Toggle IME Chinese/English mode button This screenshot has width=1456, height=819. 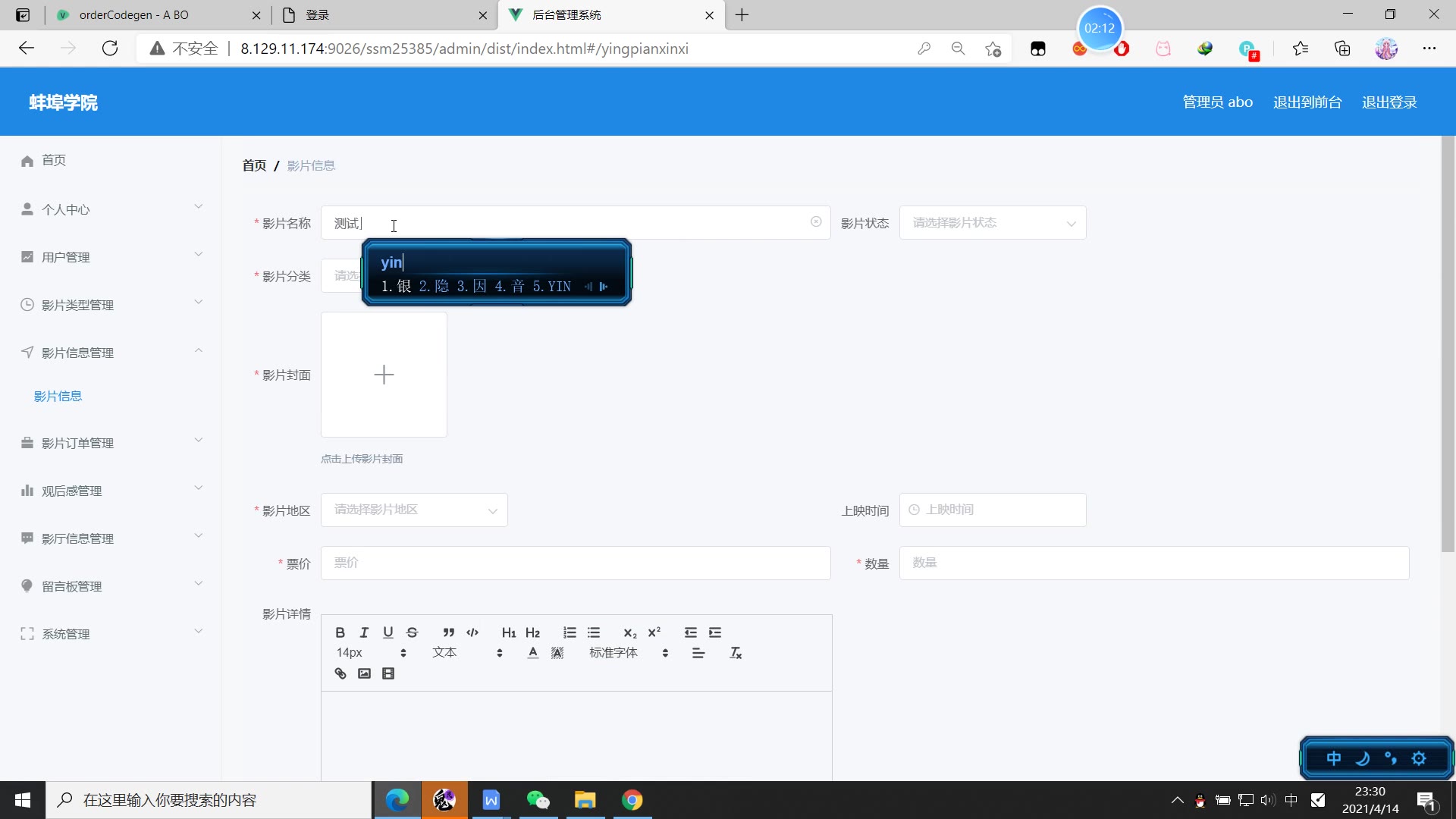(x=1333, y=758)
